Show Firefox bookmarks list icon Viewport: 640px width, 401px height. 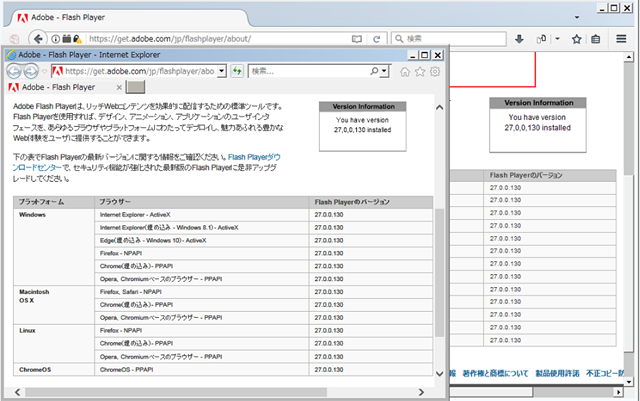(x=596, y=39)
